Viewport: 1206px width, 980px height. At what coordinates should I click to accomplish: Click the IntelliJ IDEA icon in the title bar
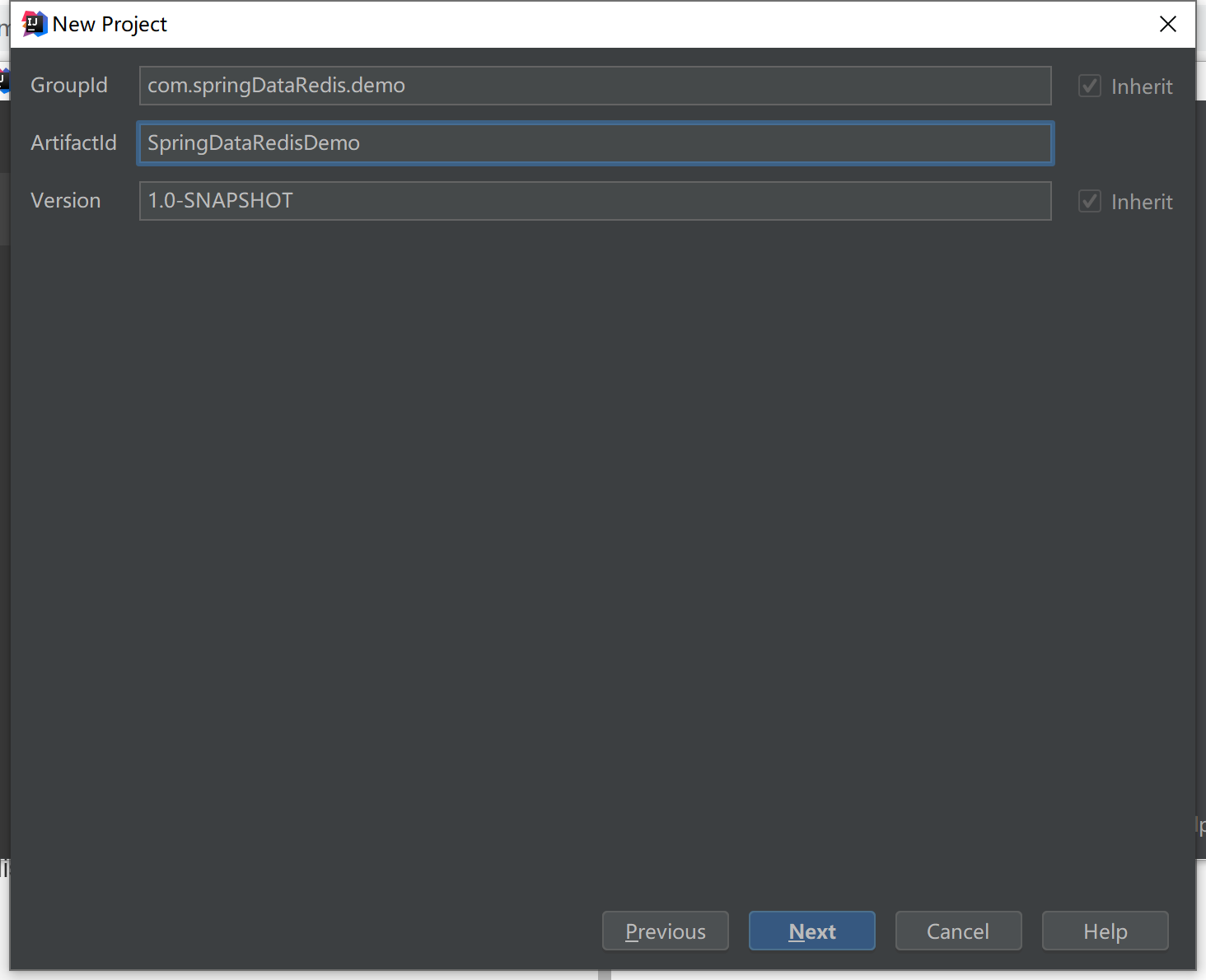tap(34, 24)
